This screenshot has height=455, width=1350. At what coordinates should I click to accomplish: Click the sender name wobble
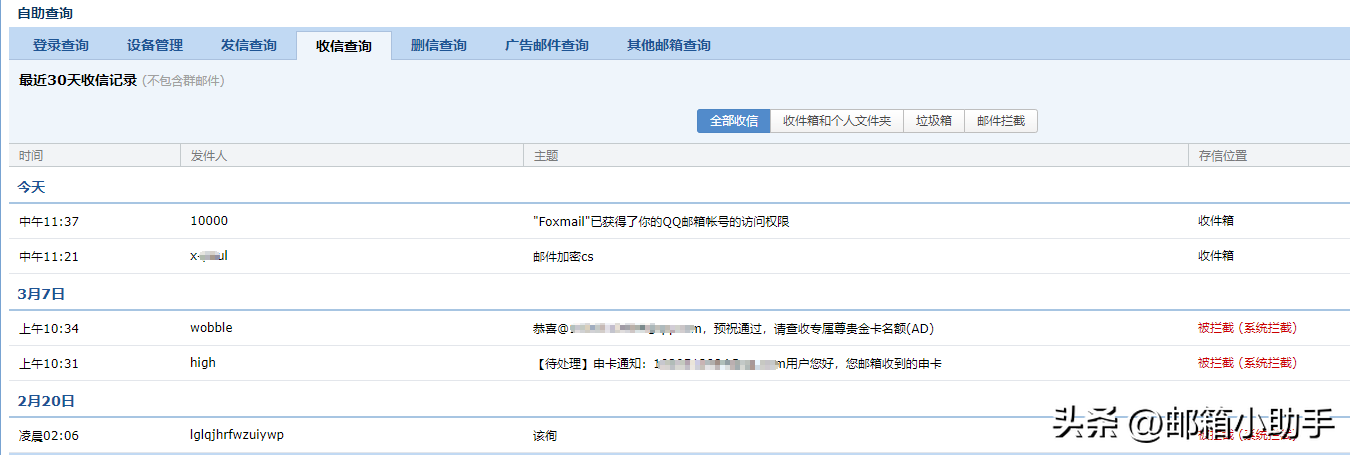(x=211, y=328)
